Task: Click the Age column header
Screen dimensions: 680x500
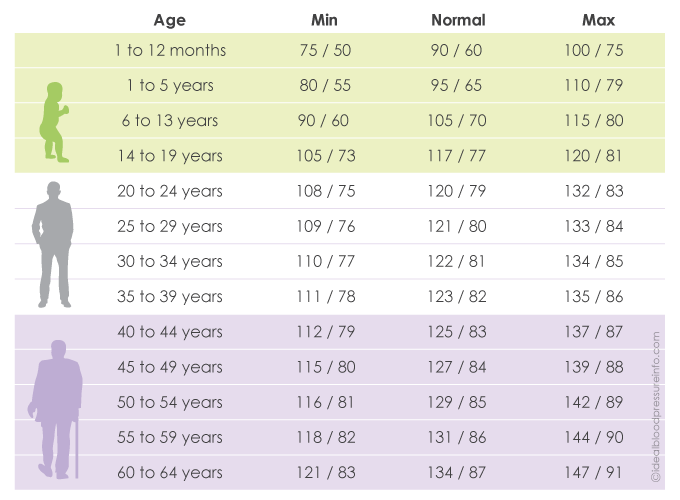Action: pyautogui.click(x=170, y=19)
